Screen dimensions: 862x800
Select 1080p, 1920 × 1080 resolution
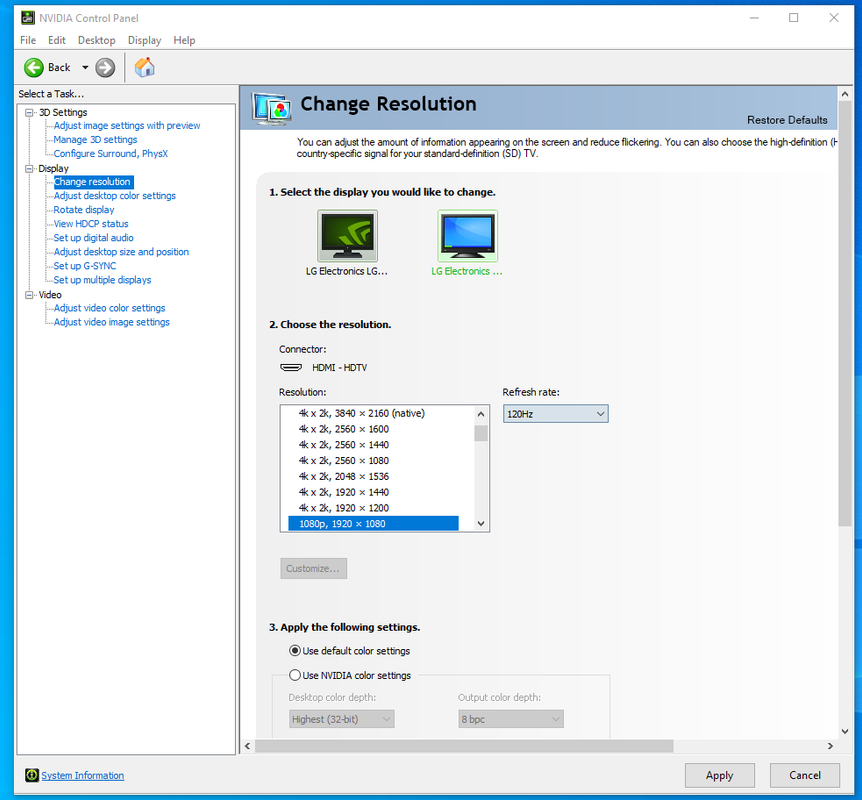click(x=373, y=524)
